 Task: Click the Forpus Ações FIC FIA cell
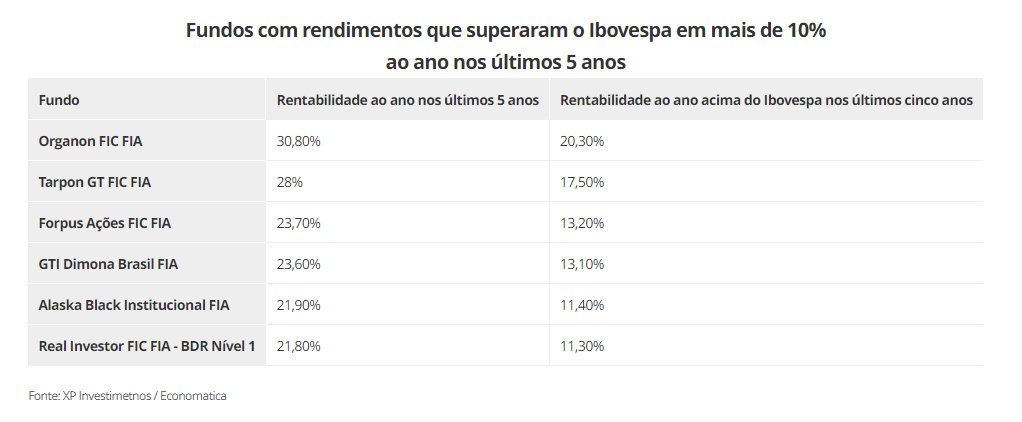tap(104, 223)
